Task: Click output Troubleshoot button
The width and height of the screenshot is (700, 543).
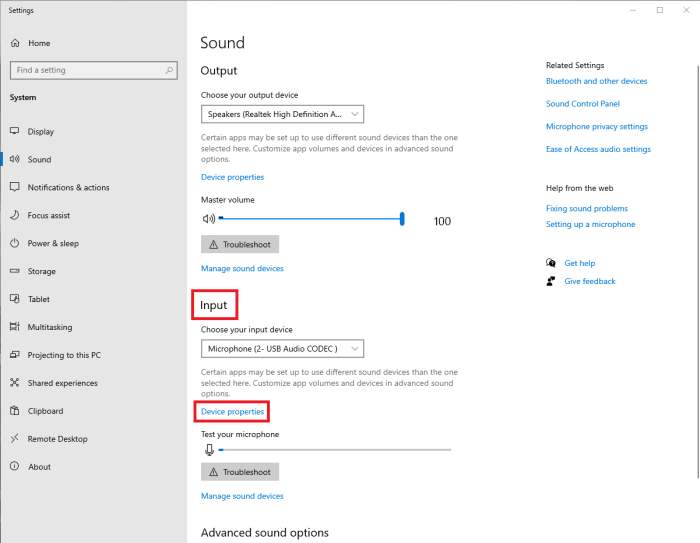Action: (x=240, y=244)
